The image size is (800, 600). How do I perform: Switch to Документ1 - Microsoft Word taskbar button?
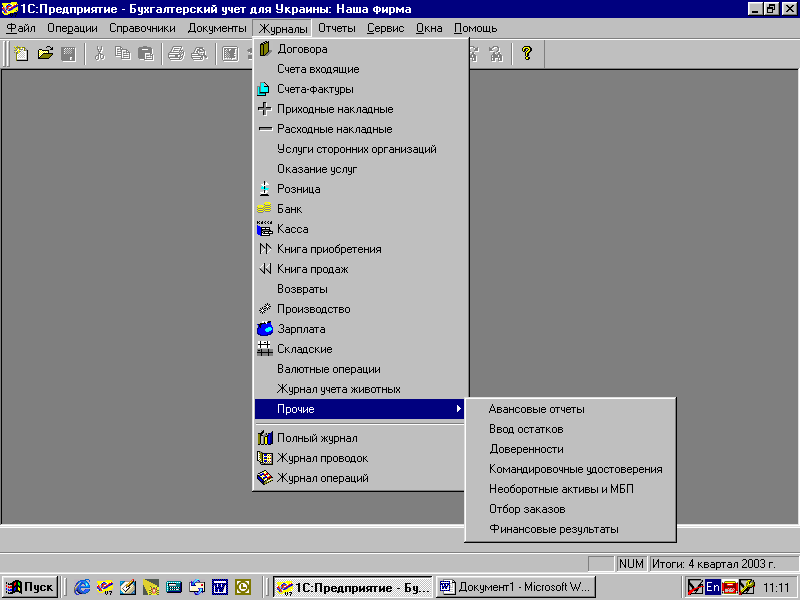pos(516,587)
